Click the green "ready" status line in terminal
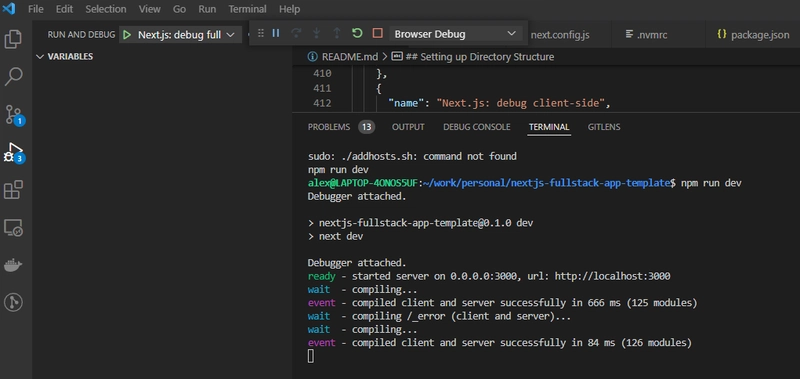This screenshot has height=379, width=800. click(x=489, y=276)
